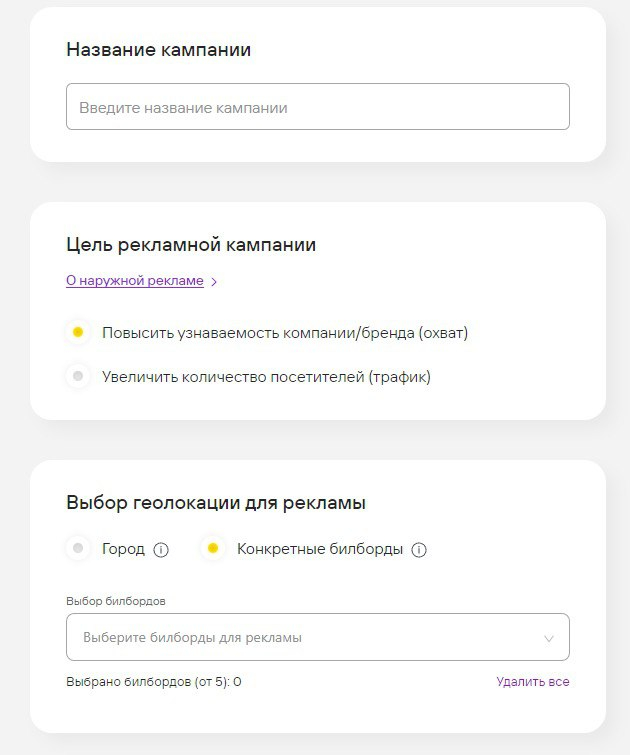
Task: Open the Выберите билборды для рекламы placeholder text
Action: [x=192, y=637]
